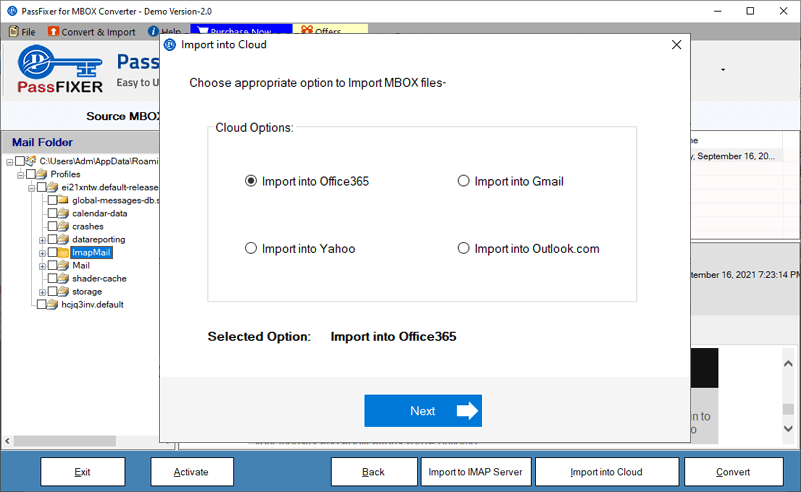The width and height of the screenshot is (801, 492).
Task: Select the hcjq3inv.default tree item
Action: (x=92, y=304)
